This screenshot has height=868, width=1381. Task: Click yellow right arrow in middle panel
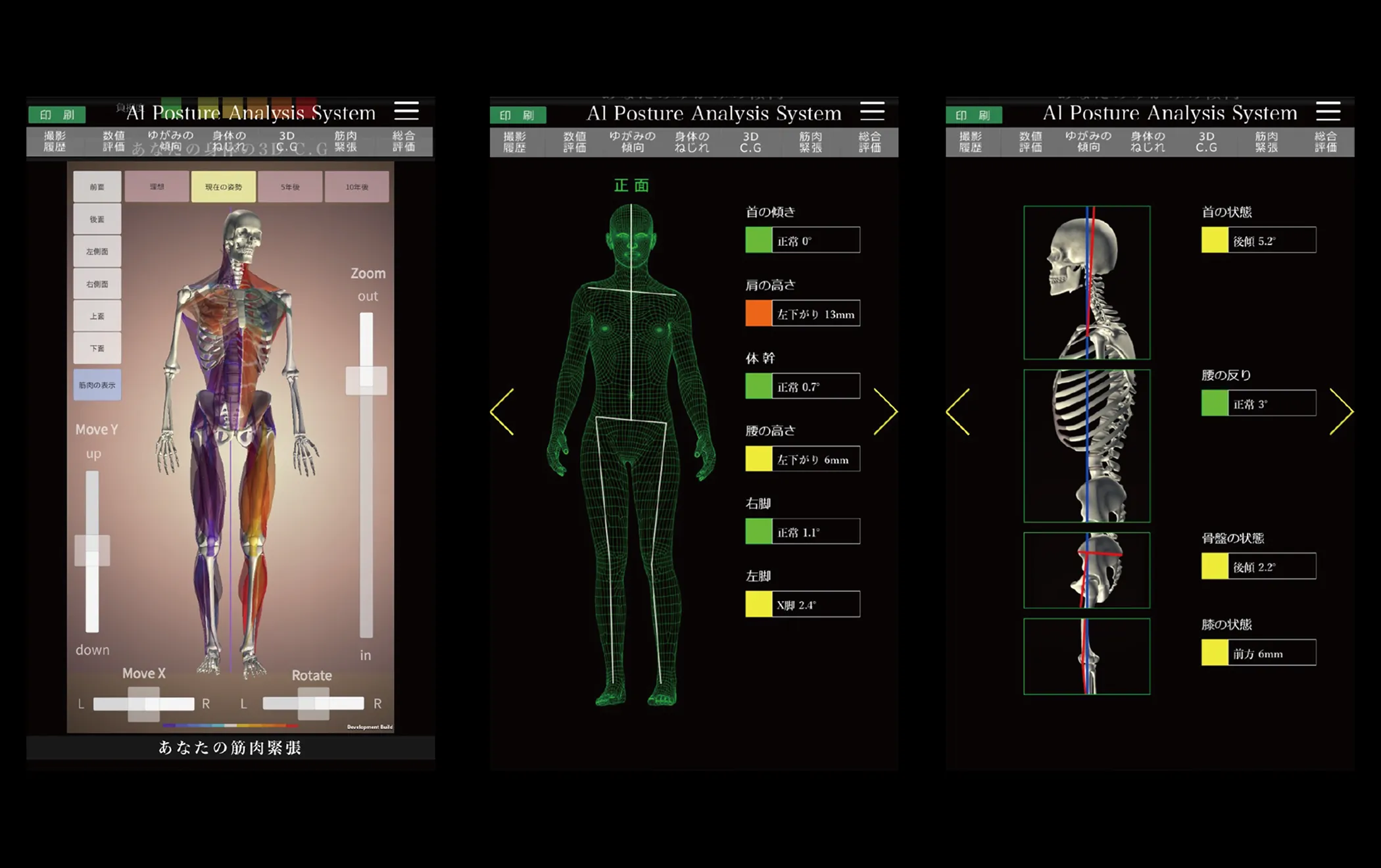pyautogui.click(x=885, y=412)
